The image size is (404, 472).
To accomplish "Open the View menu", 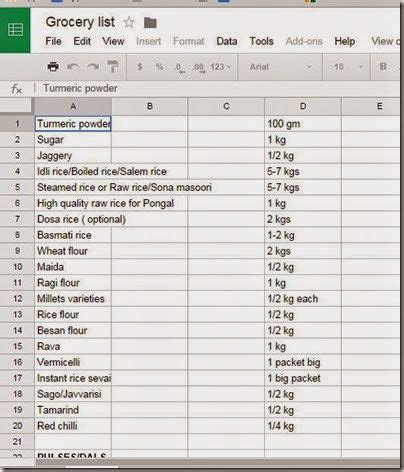I will (113, 41).
